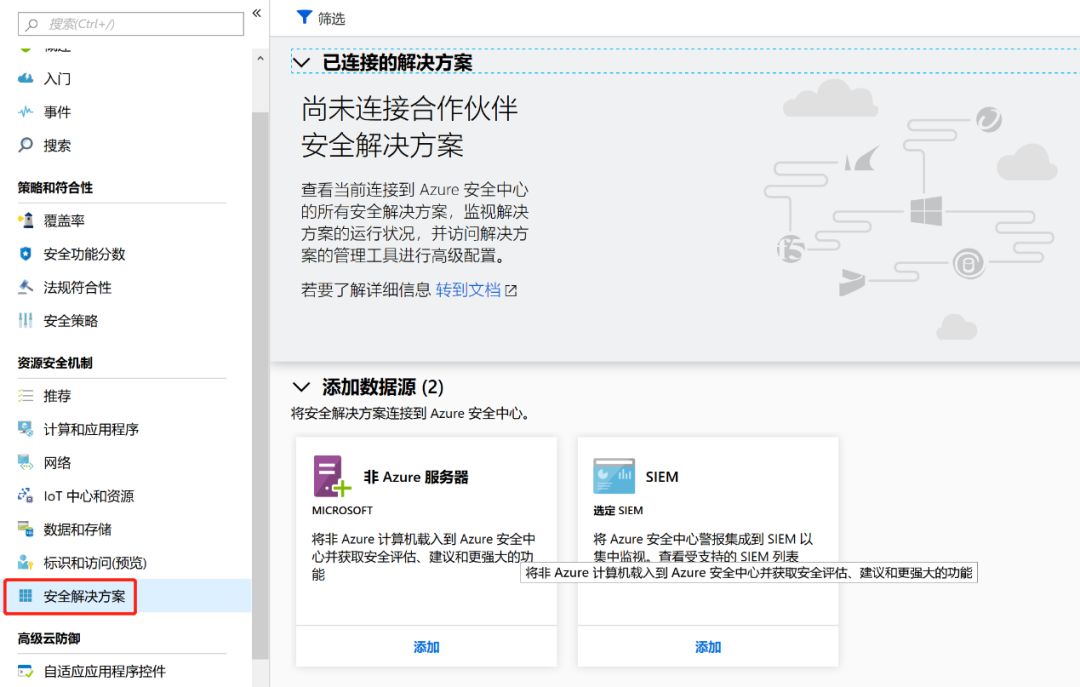Click 添加 under the SIEM card
The image size is (1080, 687).
tap(708, 647)
